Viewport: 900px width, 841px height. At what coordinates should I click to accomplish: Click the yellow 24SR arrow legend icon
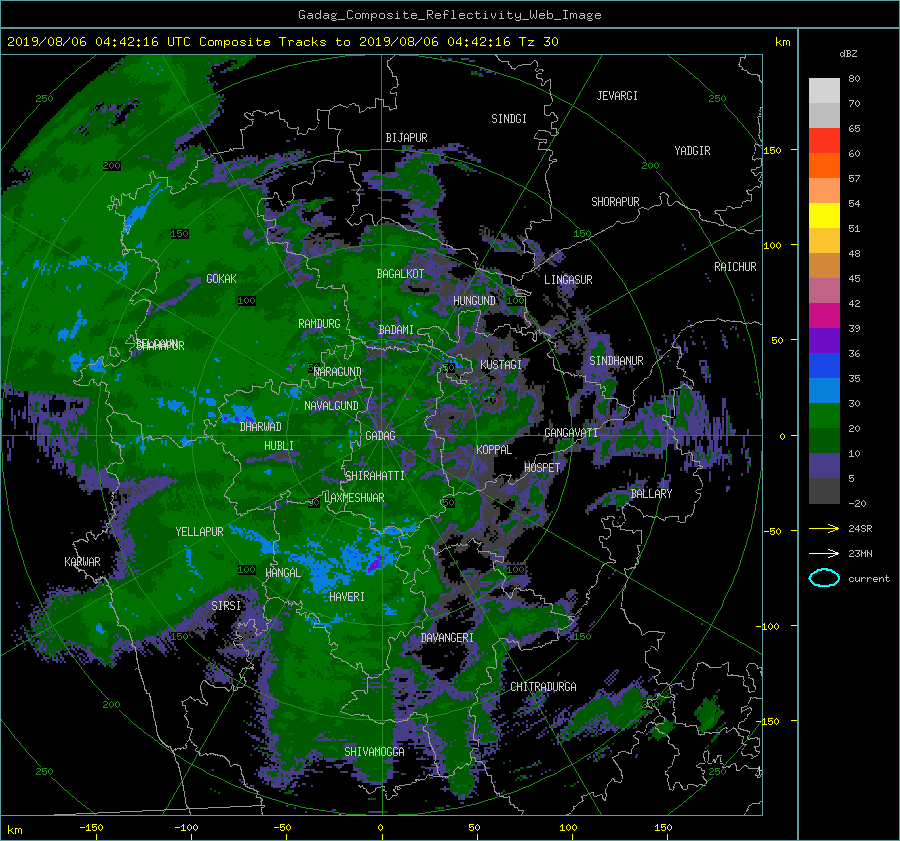[824, 528]
